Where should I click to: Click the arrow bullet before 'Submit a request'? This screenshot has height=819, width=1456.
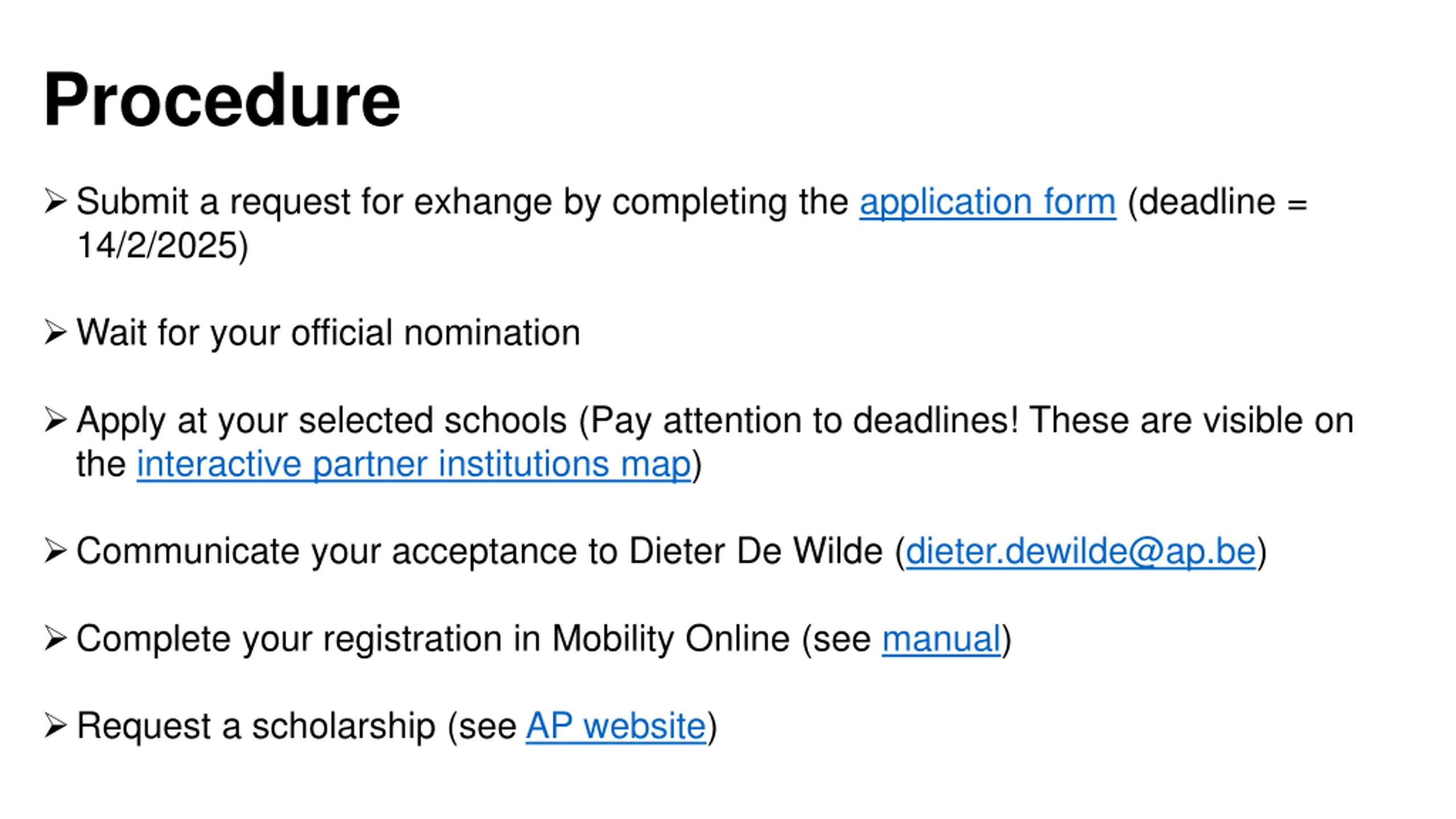[x=56, y=201]
